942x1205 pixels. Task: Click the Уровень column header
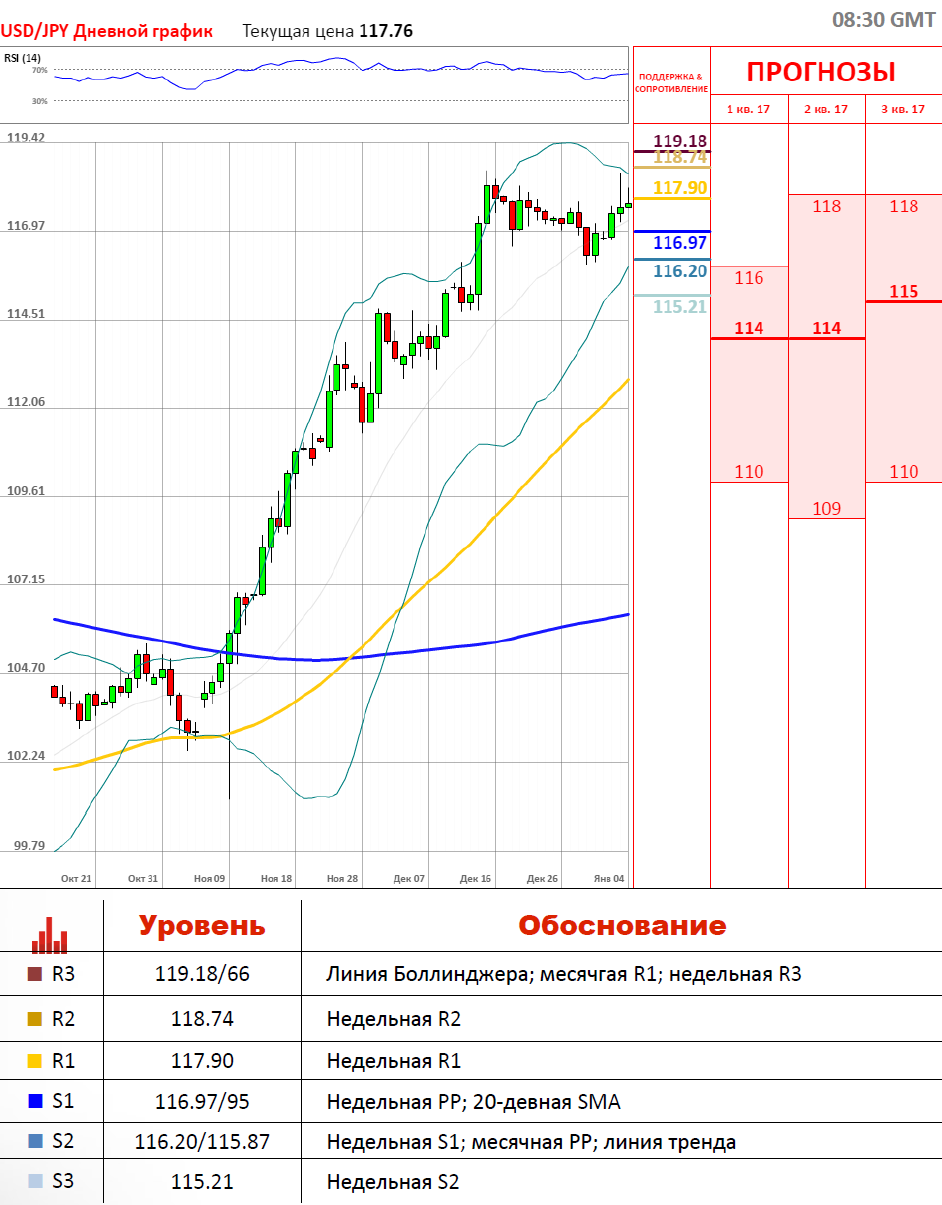[x=202, y=926]
